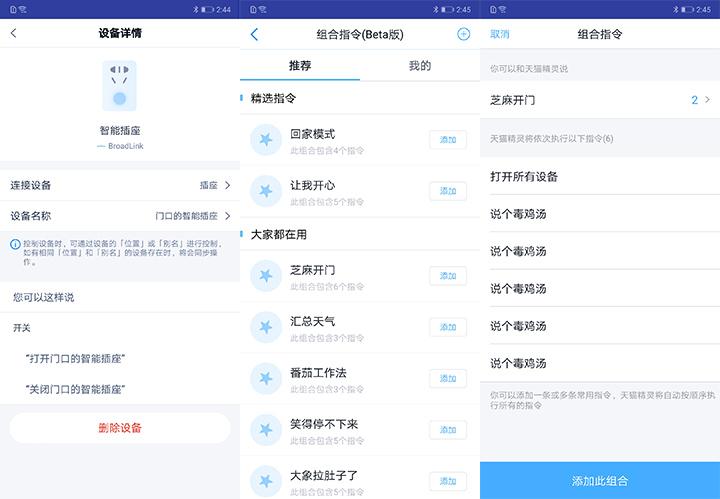
Task: Tap Bluetooth icon in middle screen status bar
Action: (435, 9)
